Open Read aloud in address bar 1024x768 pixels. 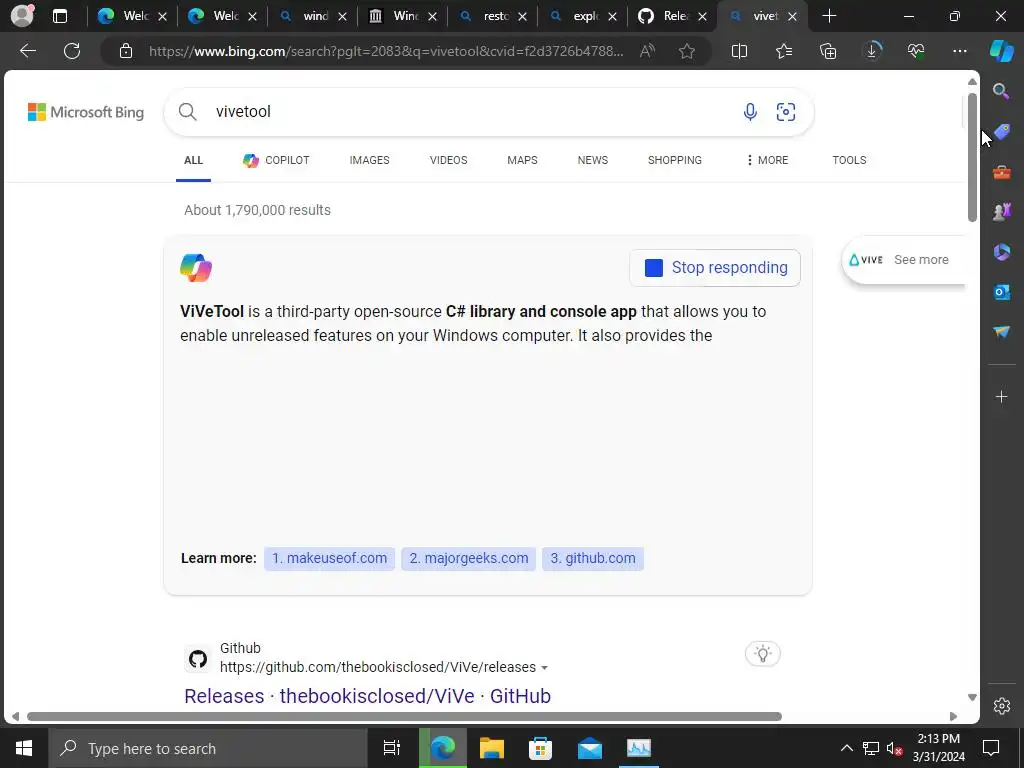(647, 51)
